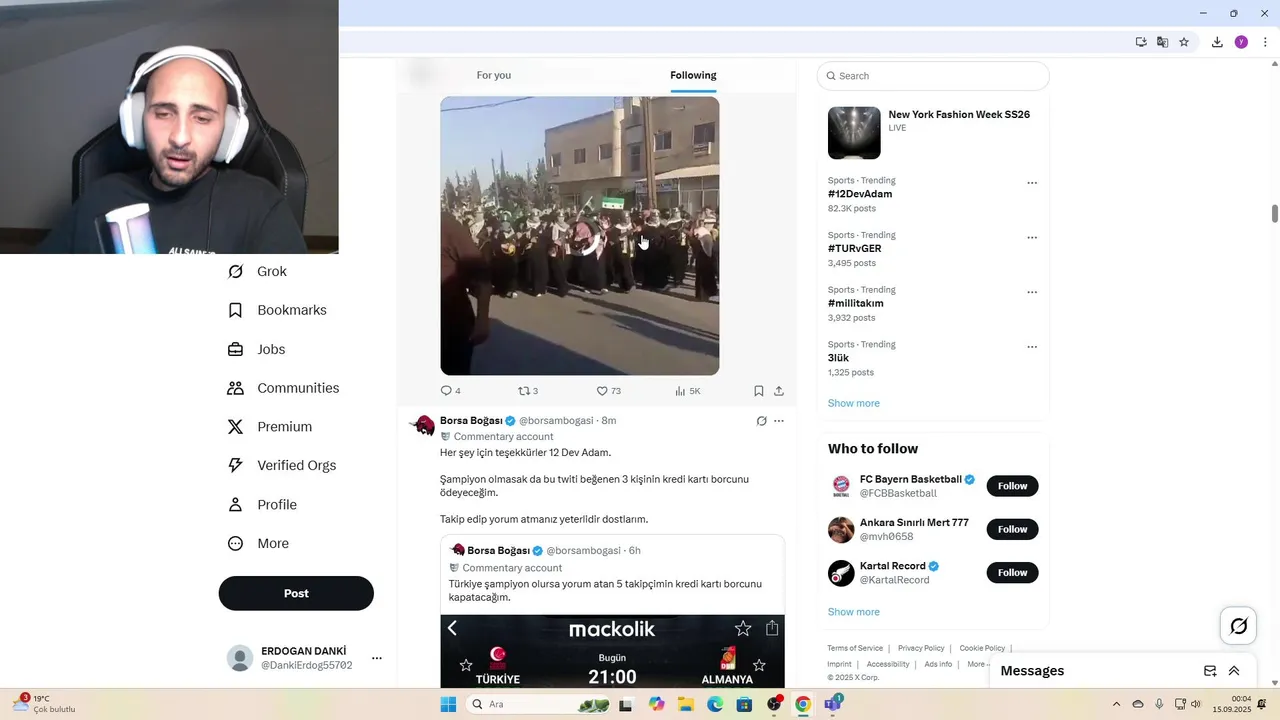Open more options for #millitakım trend
This screenshot has width=1280, height=720.
click(x=1032, y=292)
